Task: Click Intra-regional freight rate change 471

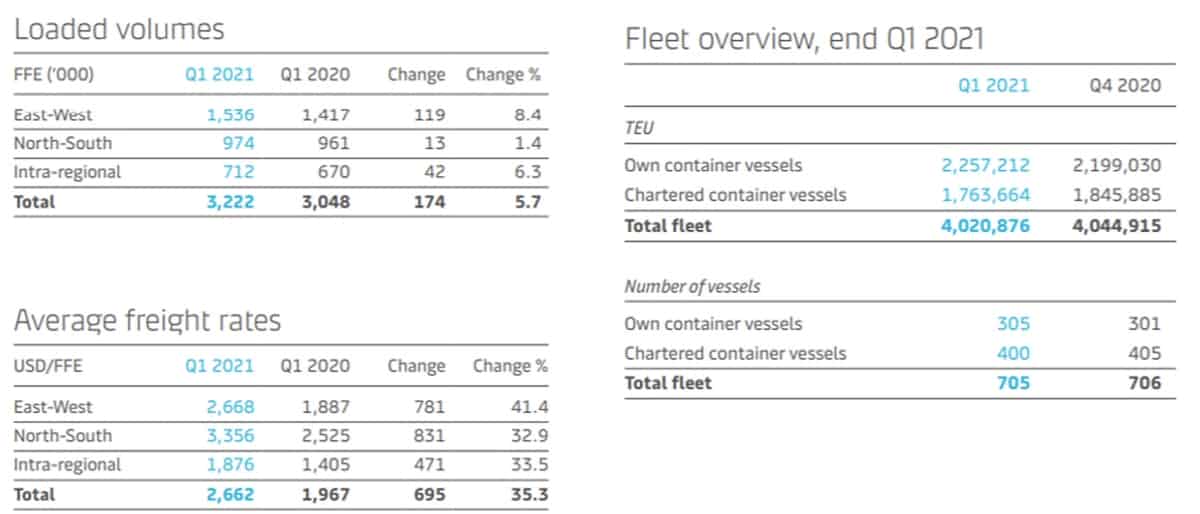Action: (x=430, y=464)
